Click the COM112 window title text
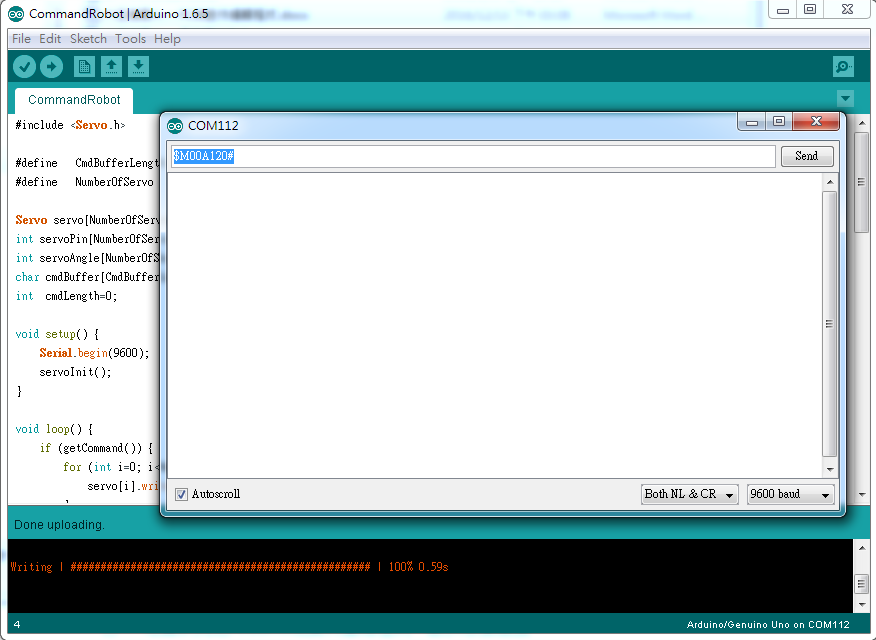This screenshot has width=876, height=640. click(x=213, y=126)
